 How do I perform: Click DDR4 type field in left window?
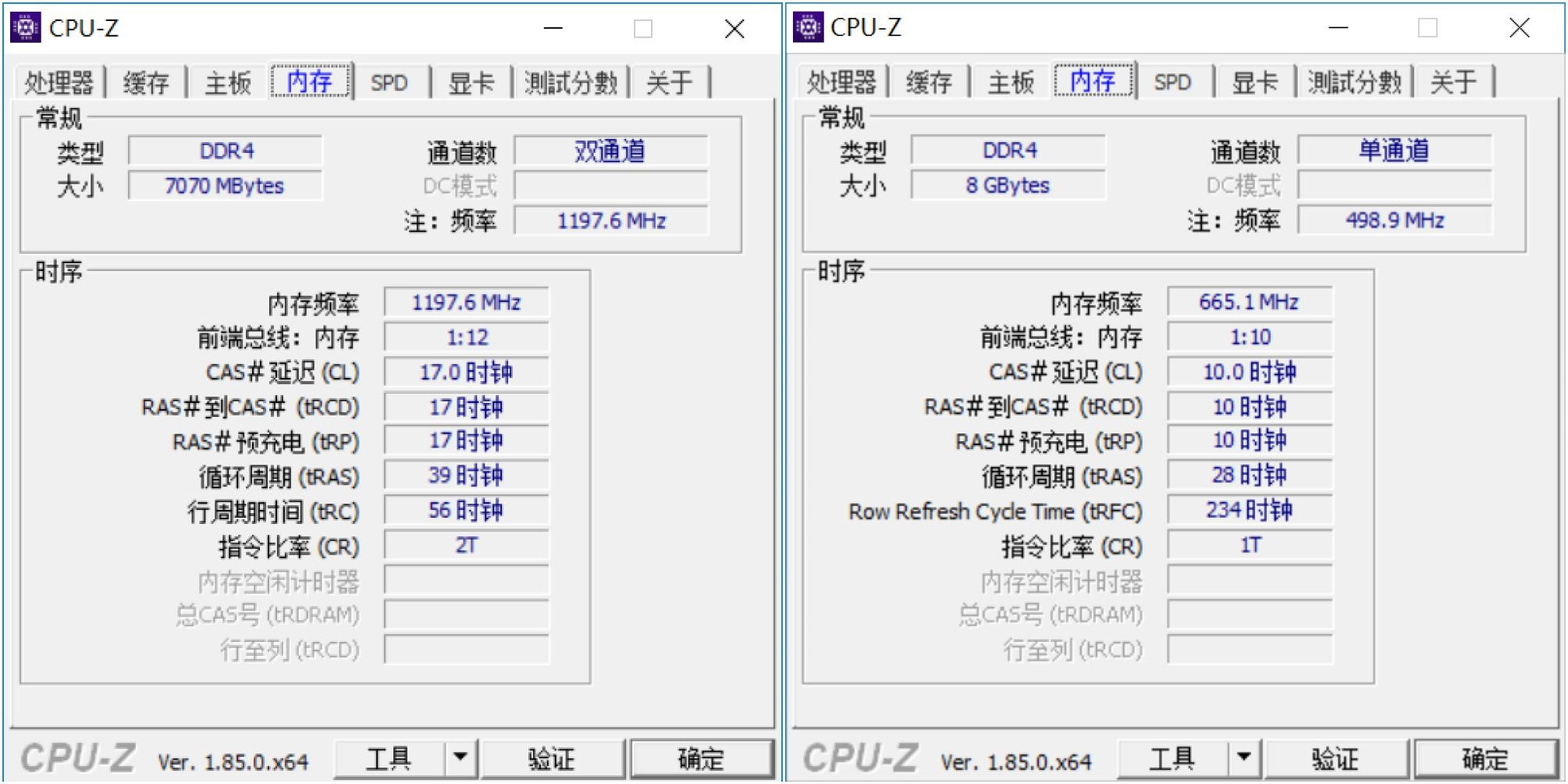click(x=225, y=151)
